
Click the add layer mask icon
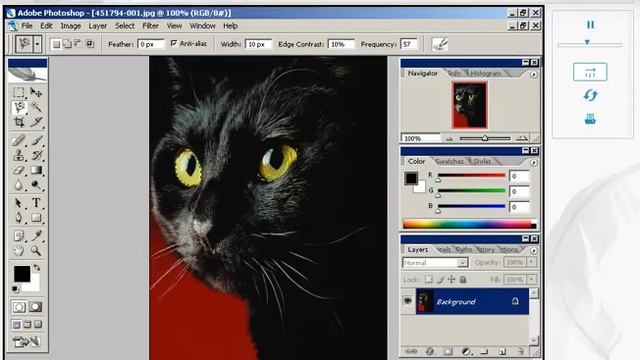click(448, 351)
